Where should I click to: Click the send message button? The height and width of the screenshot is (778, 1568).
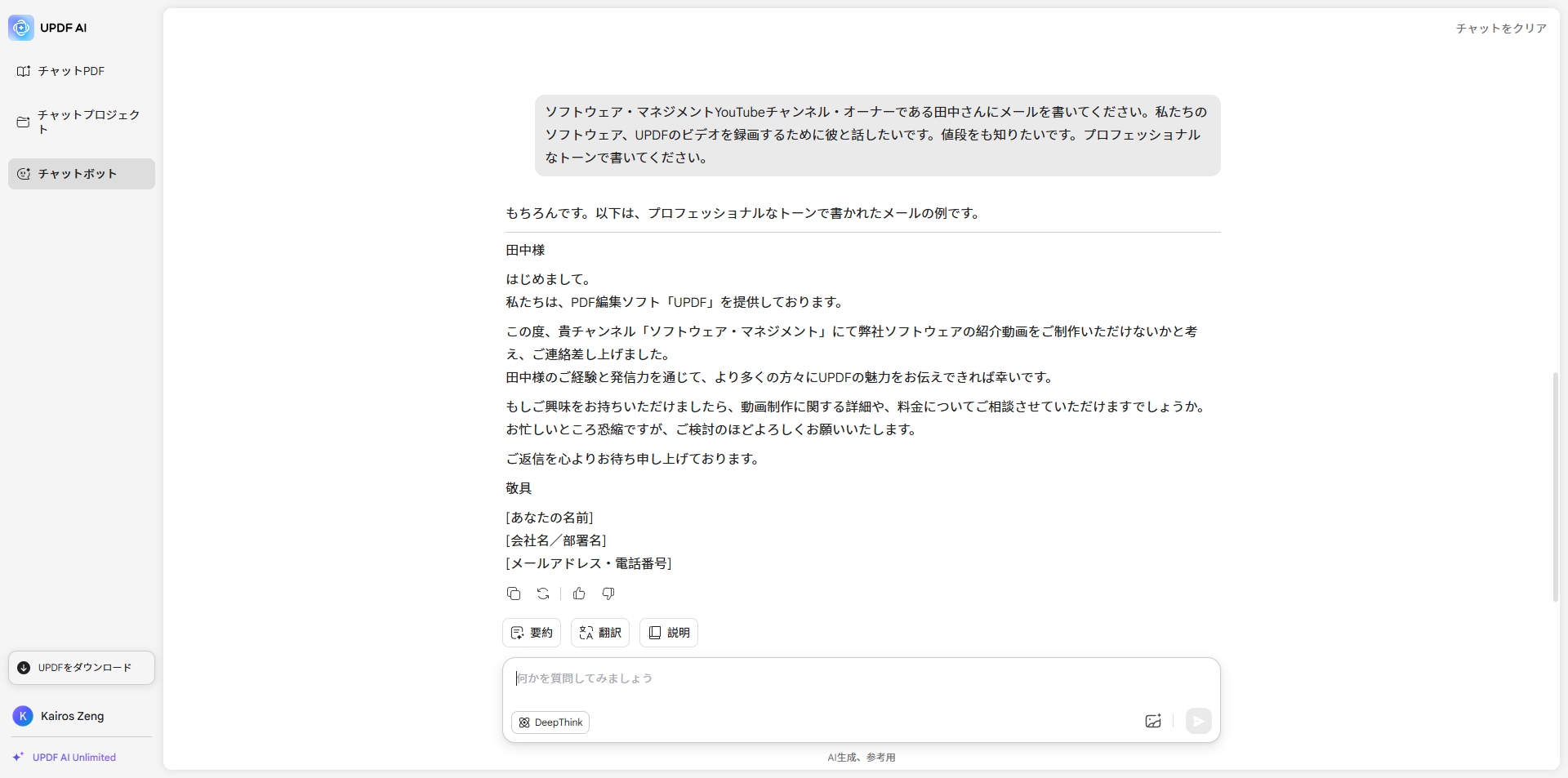pos(1198,721)
